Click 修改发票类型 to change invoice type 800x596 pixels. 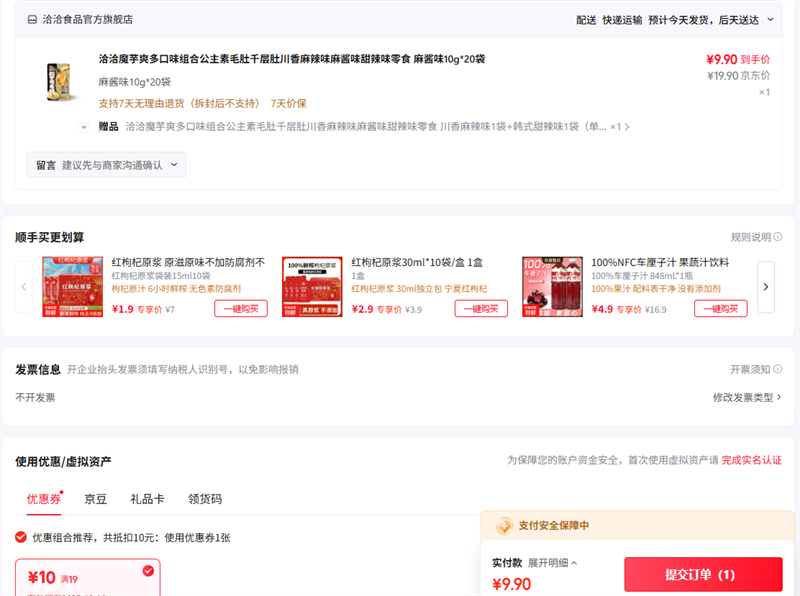tap(746, 397)
